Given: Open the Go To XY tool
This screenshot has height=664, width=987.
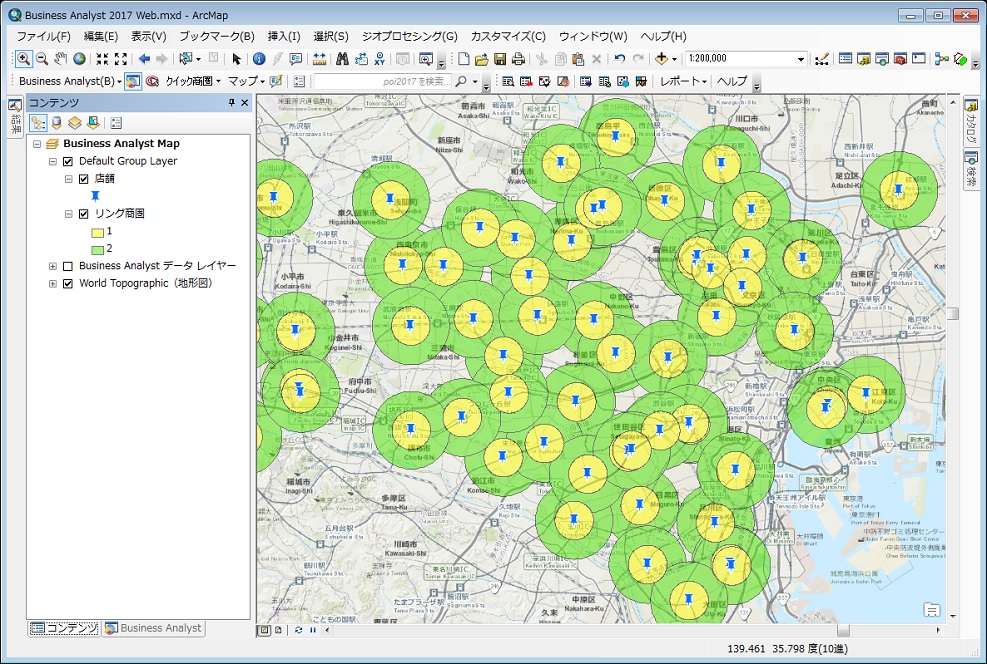Looking at the screenshot, I should 380,59.
